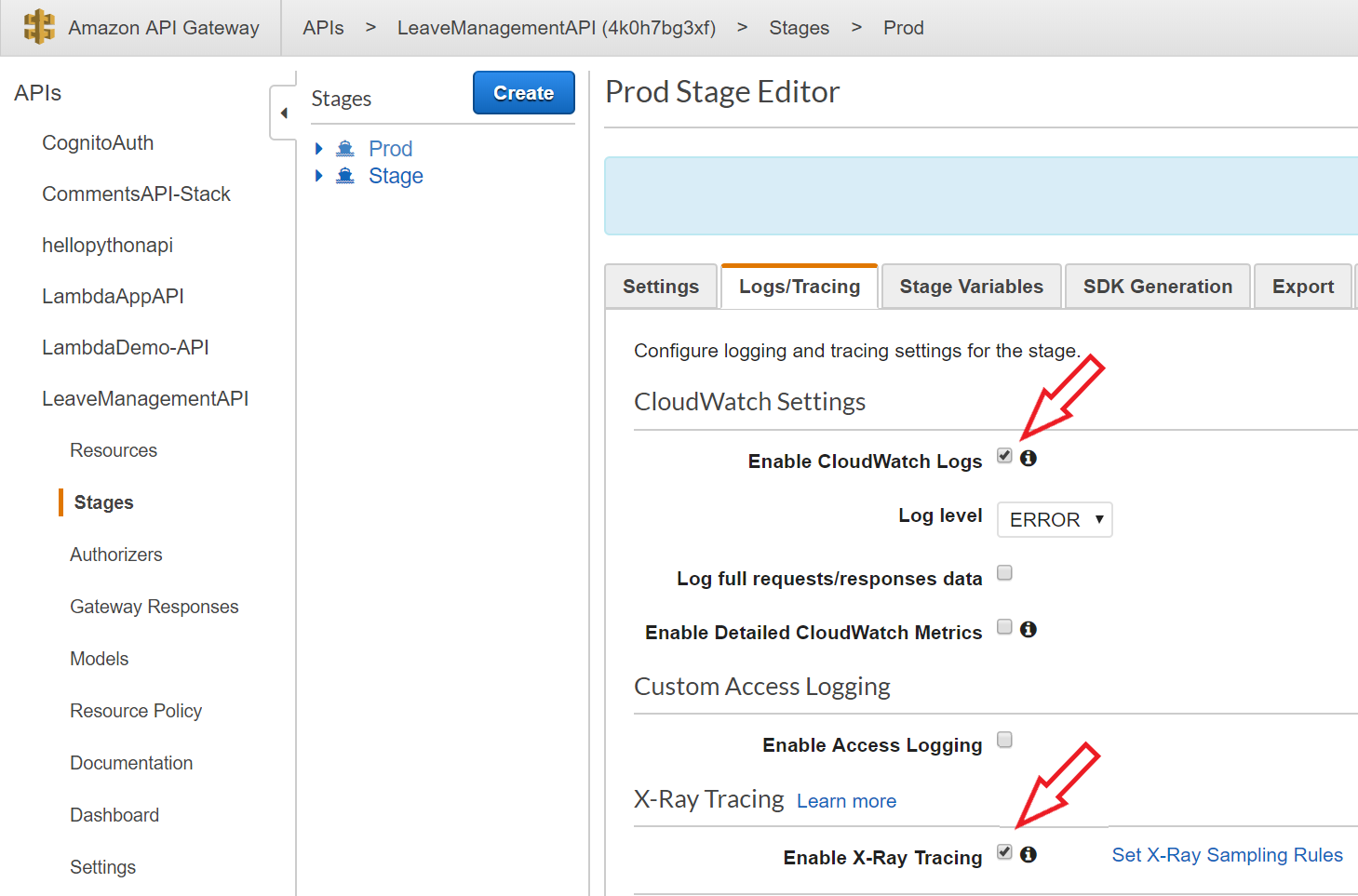1358x896 pixels.
Task: Click APIs in the breadcrumb
Action: click(323, 28)
